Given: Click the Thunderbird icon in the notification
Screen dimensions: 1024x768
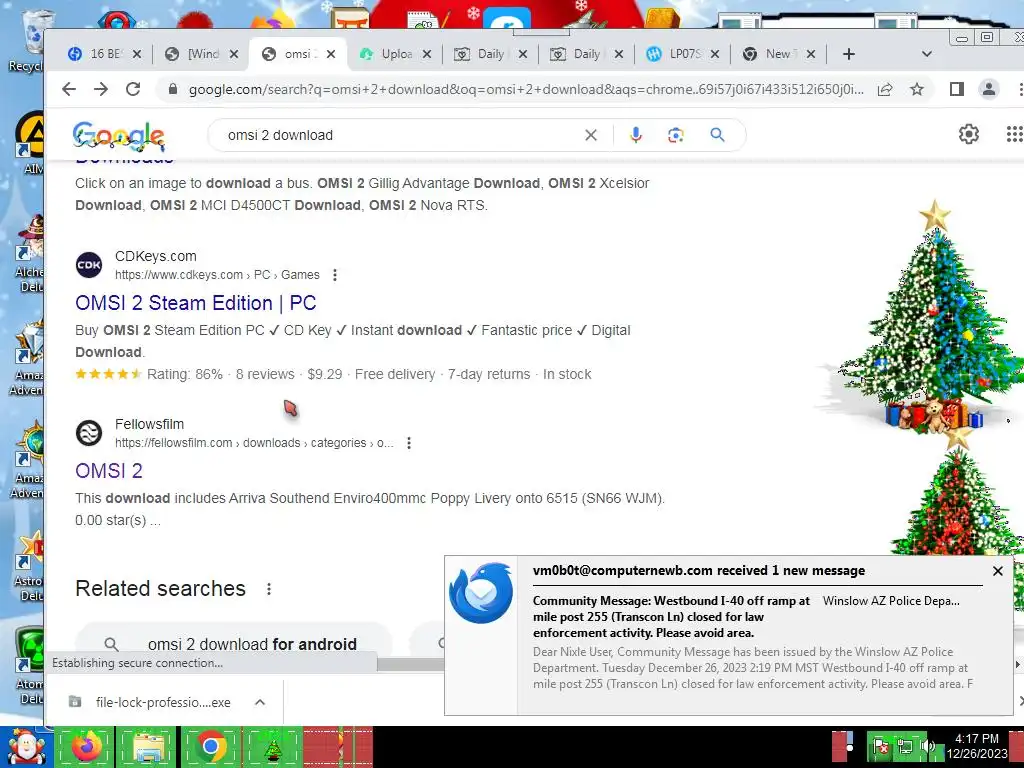Looking at the screenshot, I should [x=481, y=593].
